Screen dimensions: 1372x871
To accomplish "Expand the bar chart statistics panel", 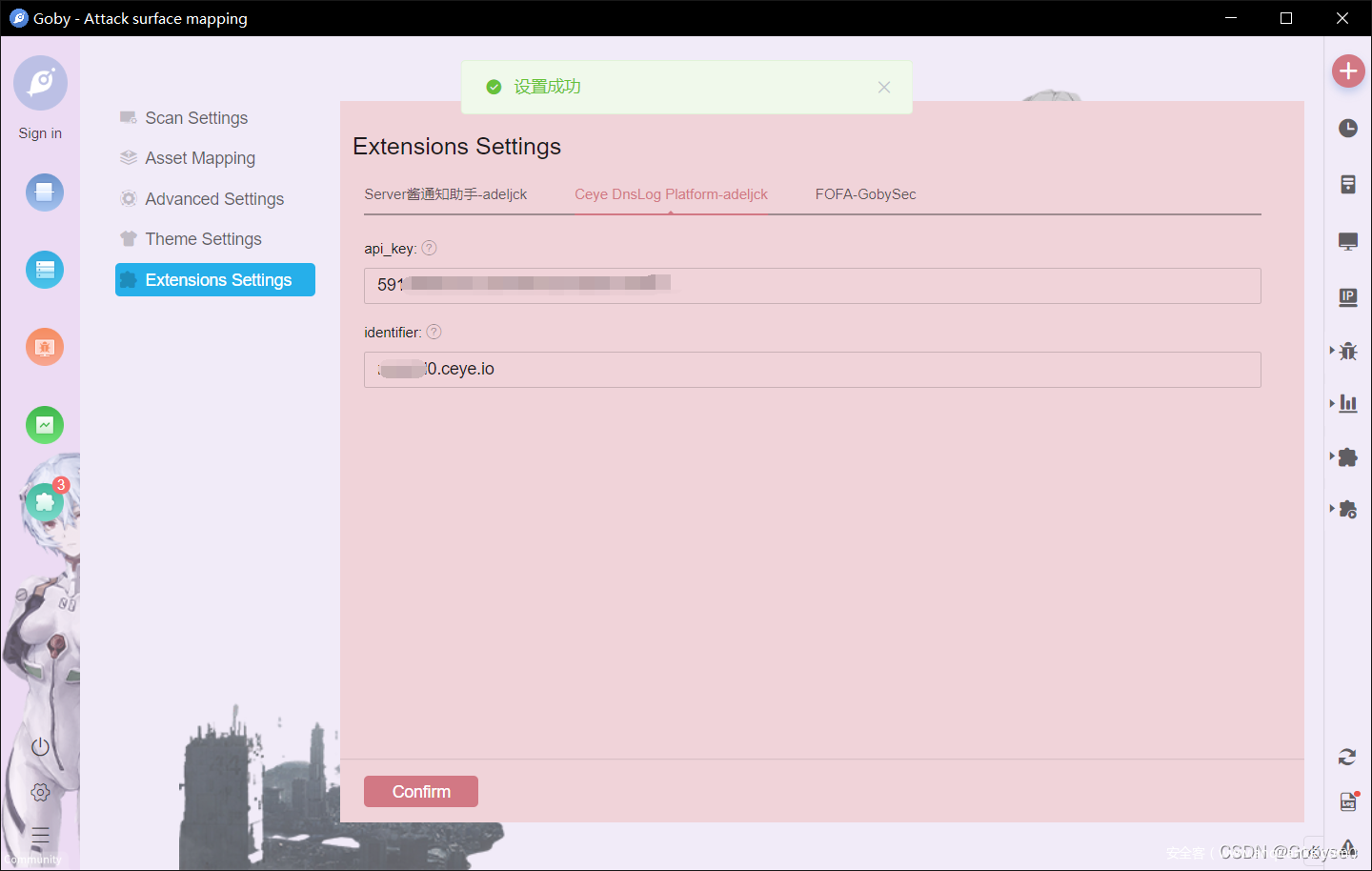I will (1347, 403).
